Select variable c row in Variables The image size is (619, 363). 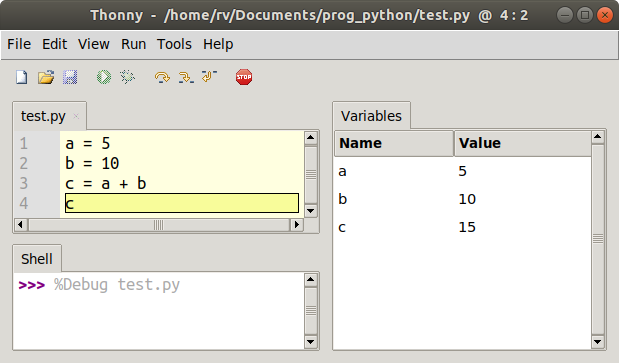463,227
